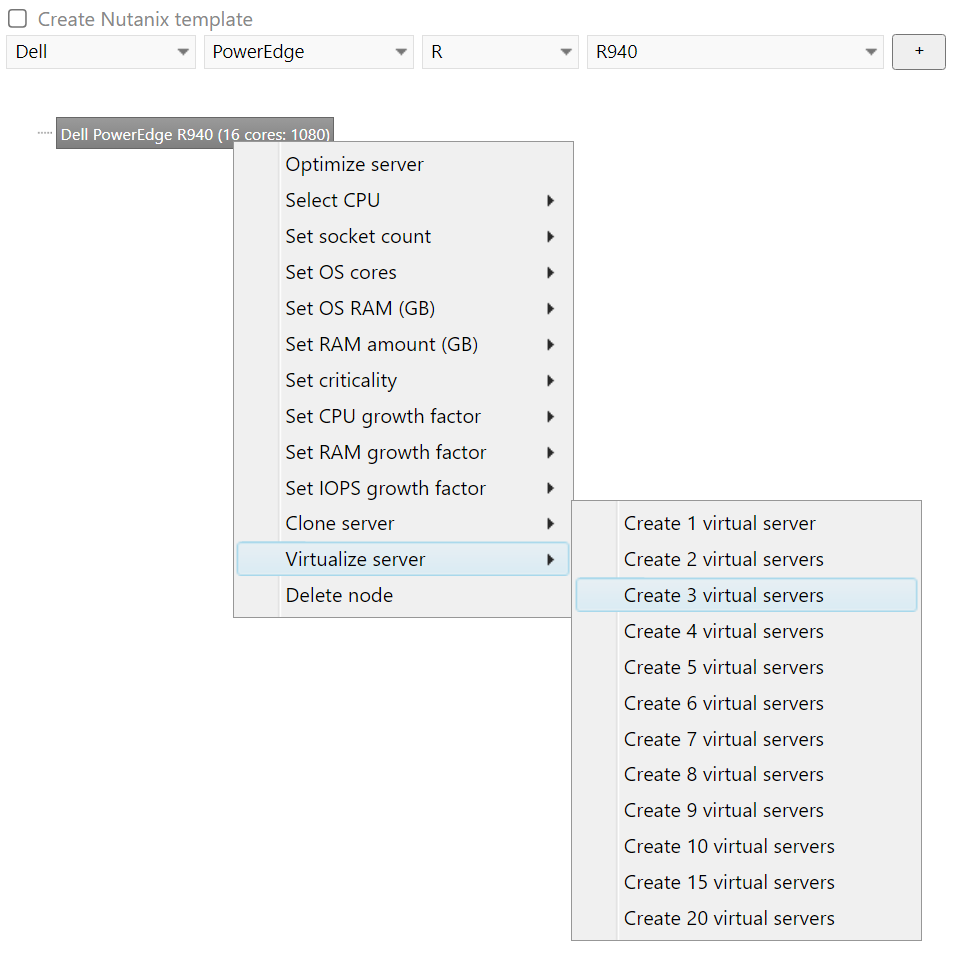Expand the R series dropdown
959x954 pixels.
point(499,52)
